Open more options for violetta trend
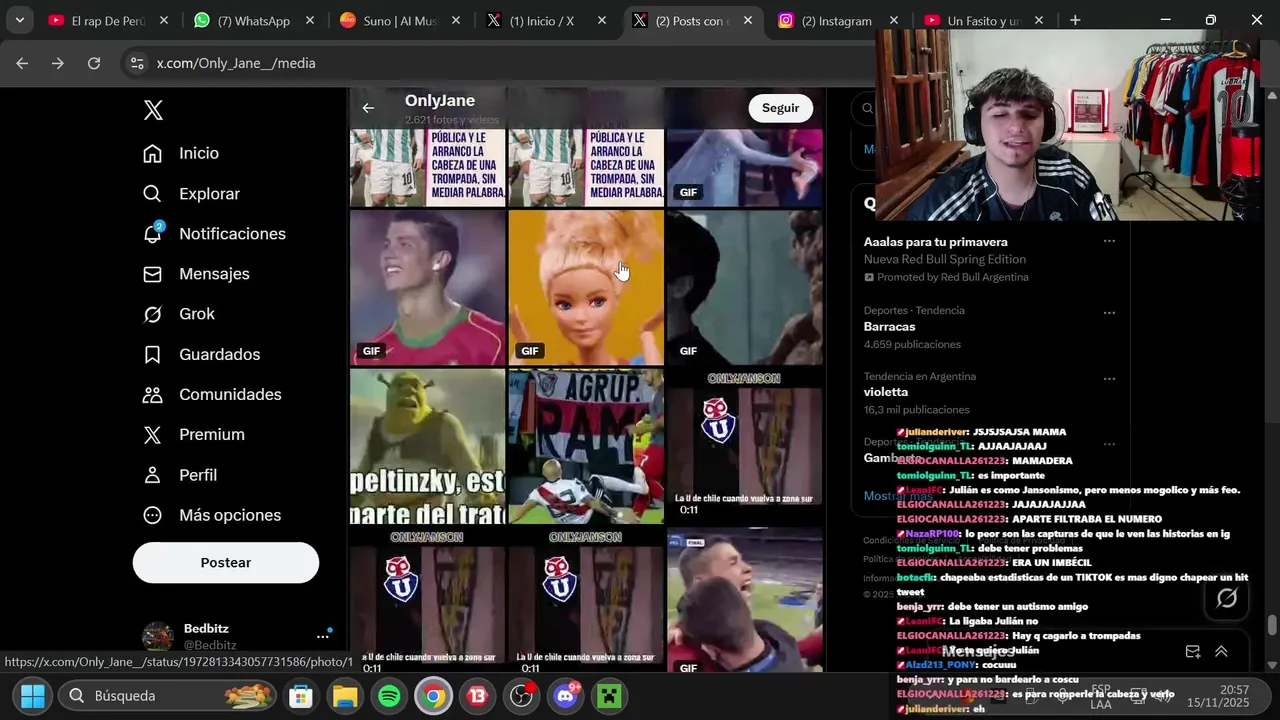The width and height of the screenshot is (1280, 720). pyautogui.click(x=1109, y=379)
